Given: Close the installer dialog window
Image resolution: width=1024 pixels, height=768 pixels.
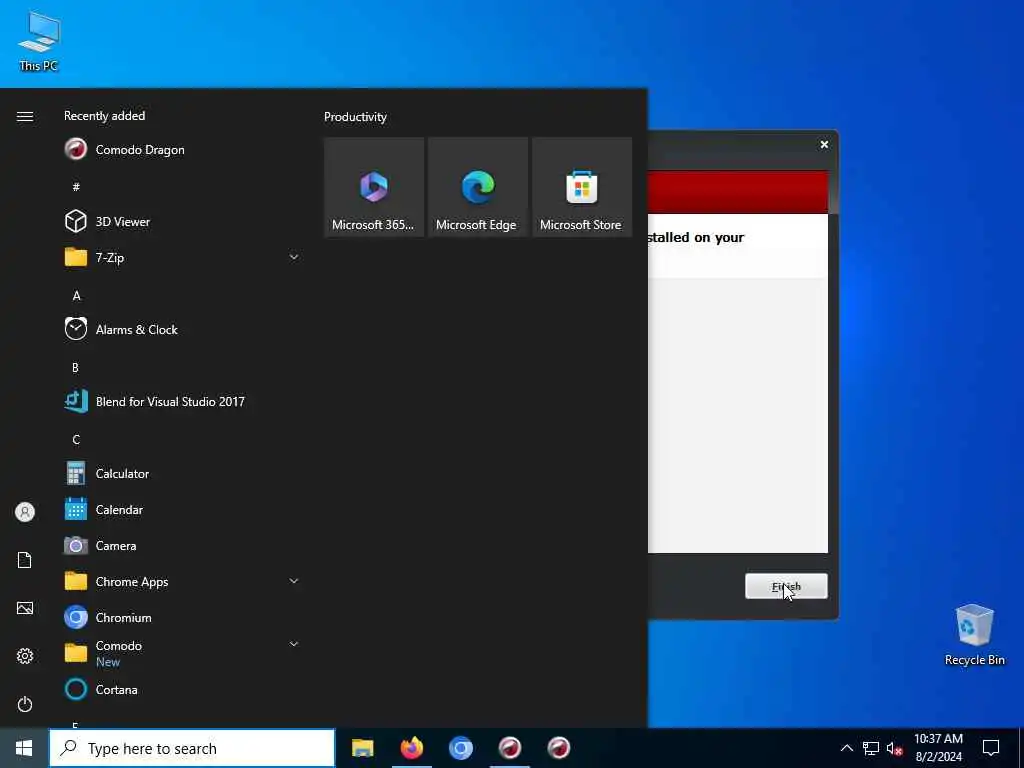Looking at the screenshot, I should coord(824,144).
